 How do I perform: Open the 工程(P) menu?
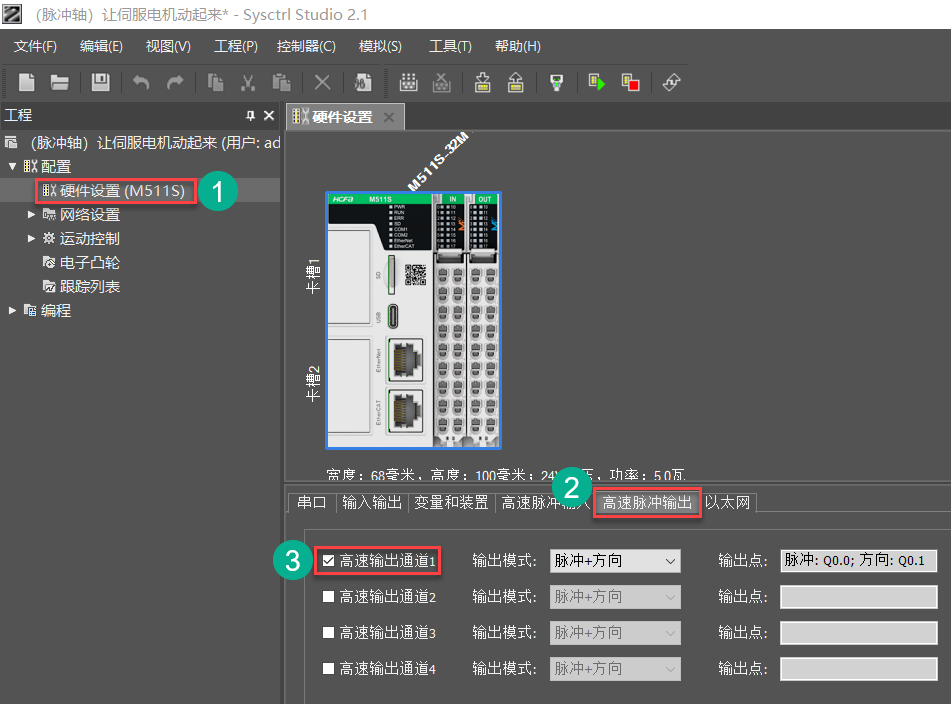click(236, 46)
